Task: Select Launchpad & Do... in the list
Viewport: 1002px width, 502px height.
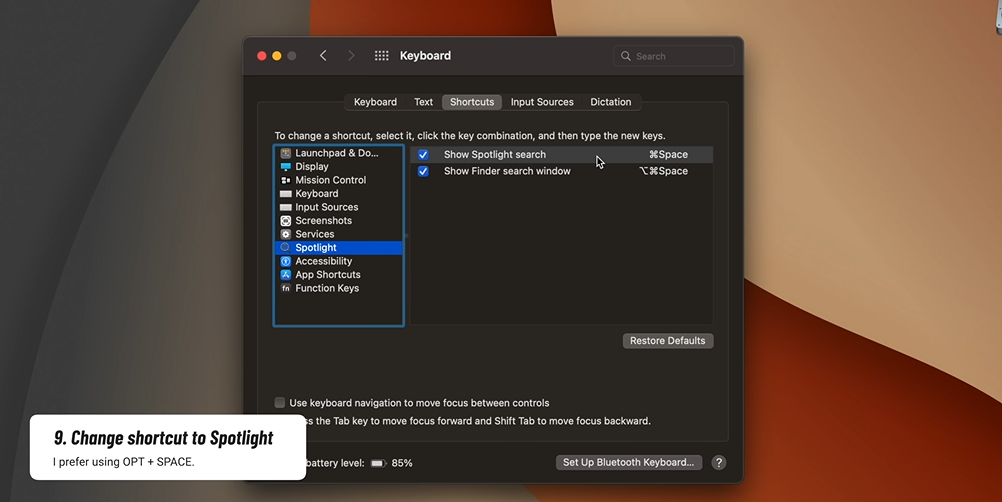Action: click(x=339, y=153)
